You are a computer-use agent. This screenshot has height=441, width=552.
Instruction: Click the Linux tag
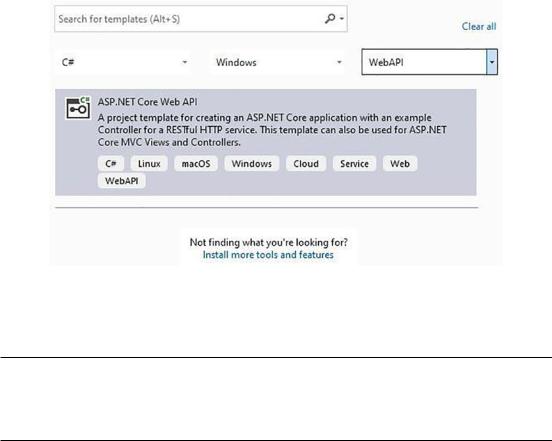point(149,164)
